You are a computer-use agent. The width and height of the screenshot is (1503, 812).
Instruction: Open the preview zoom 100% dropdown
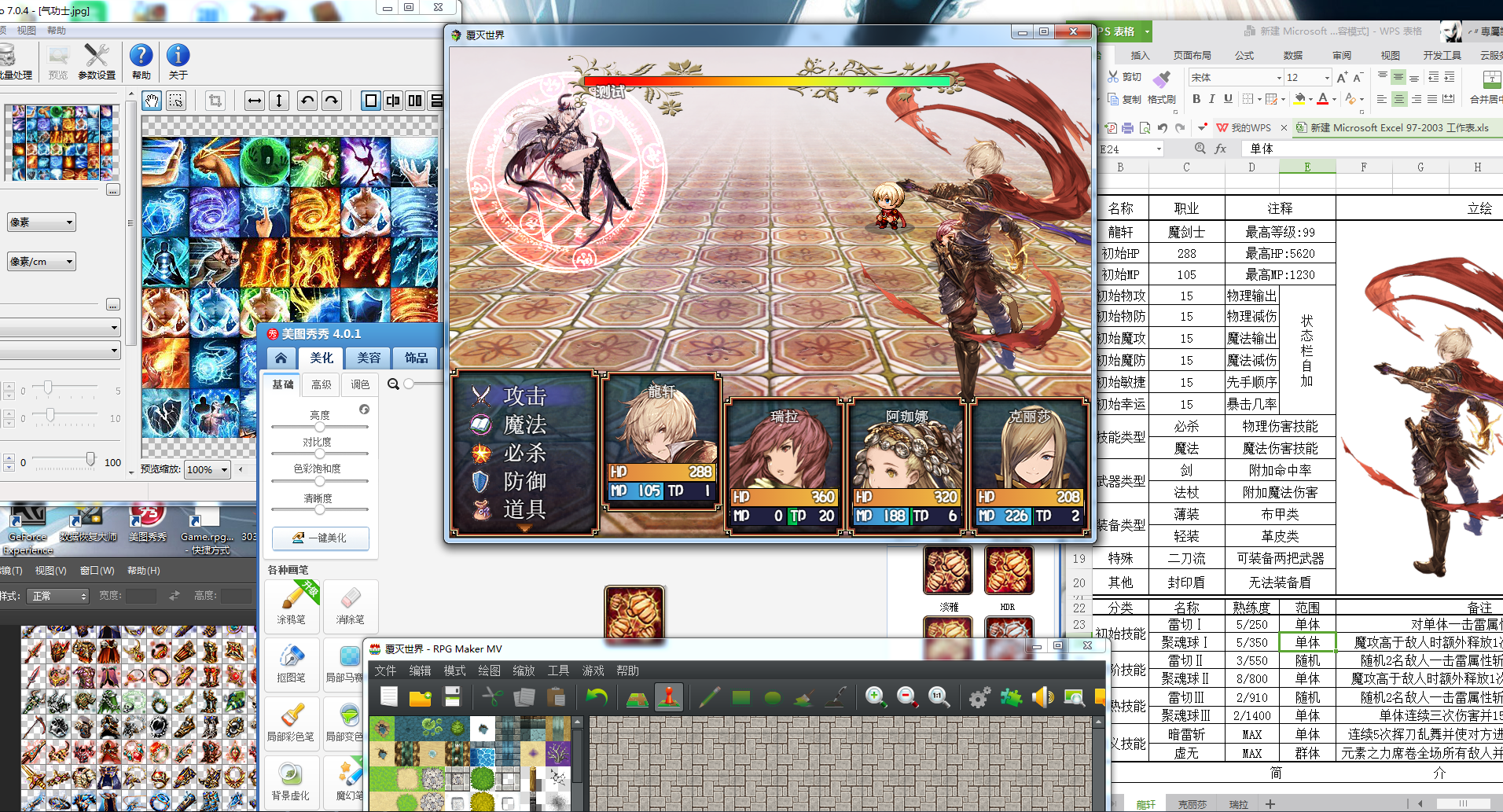208,469
